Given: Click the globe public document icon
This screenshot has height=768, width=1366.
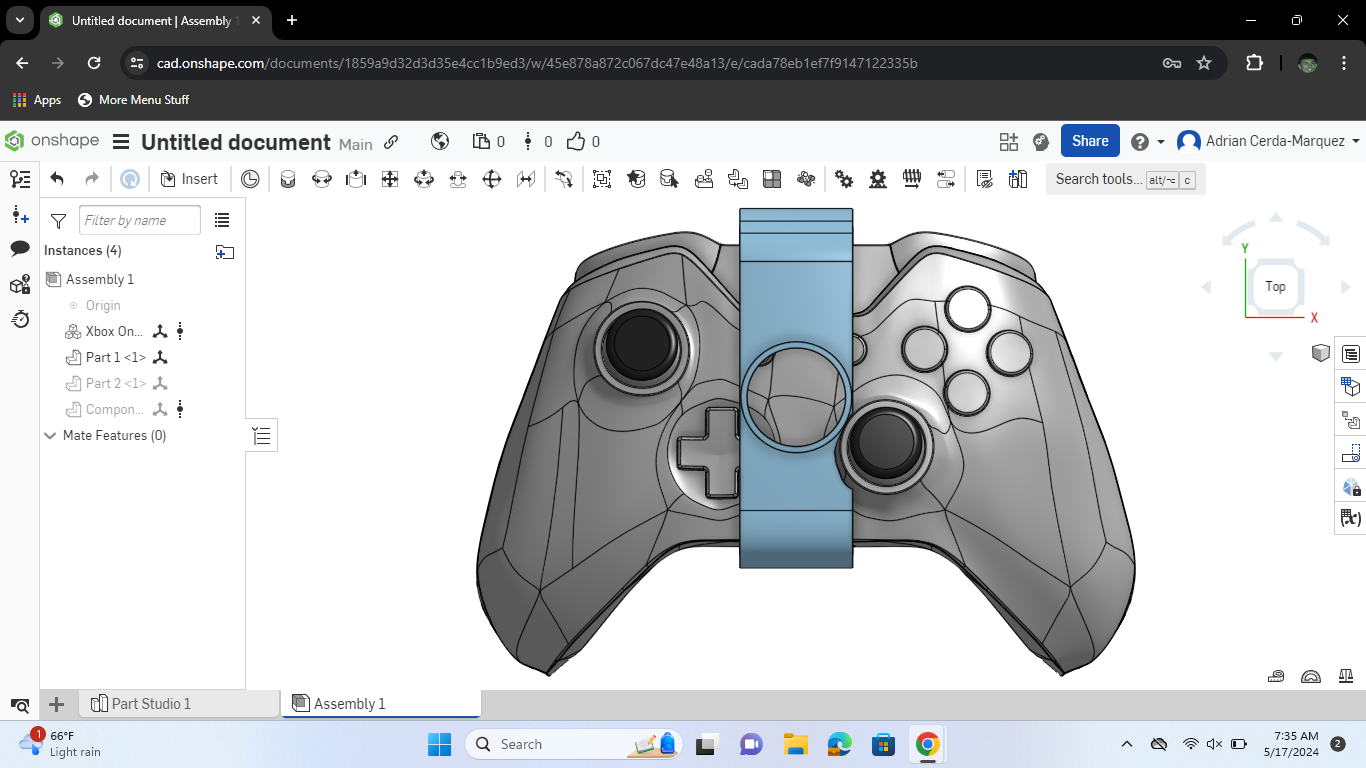Looking at the screenshot, I should (x=440, y=142).
